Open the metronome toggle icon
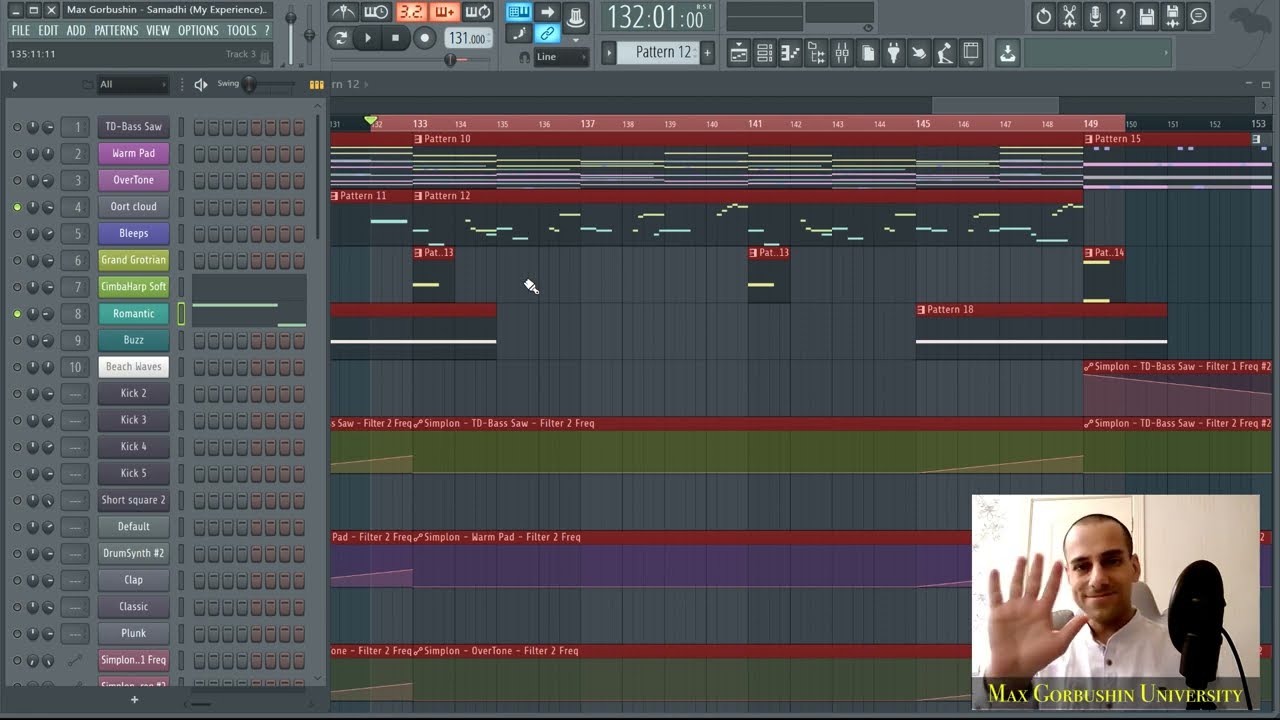This screenshot has width=1280, height=720. 343,12
